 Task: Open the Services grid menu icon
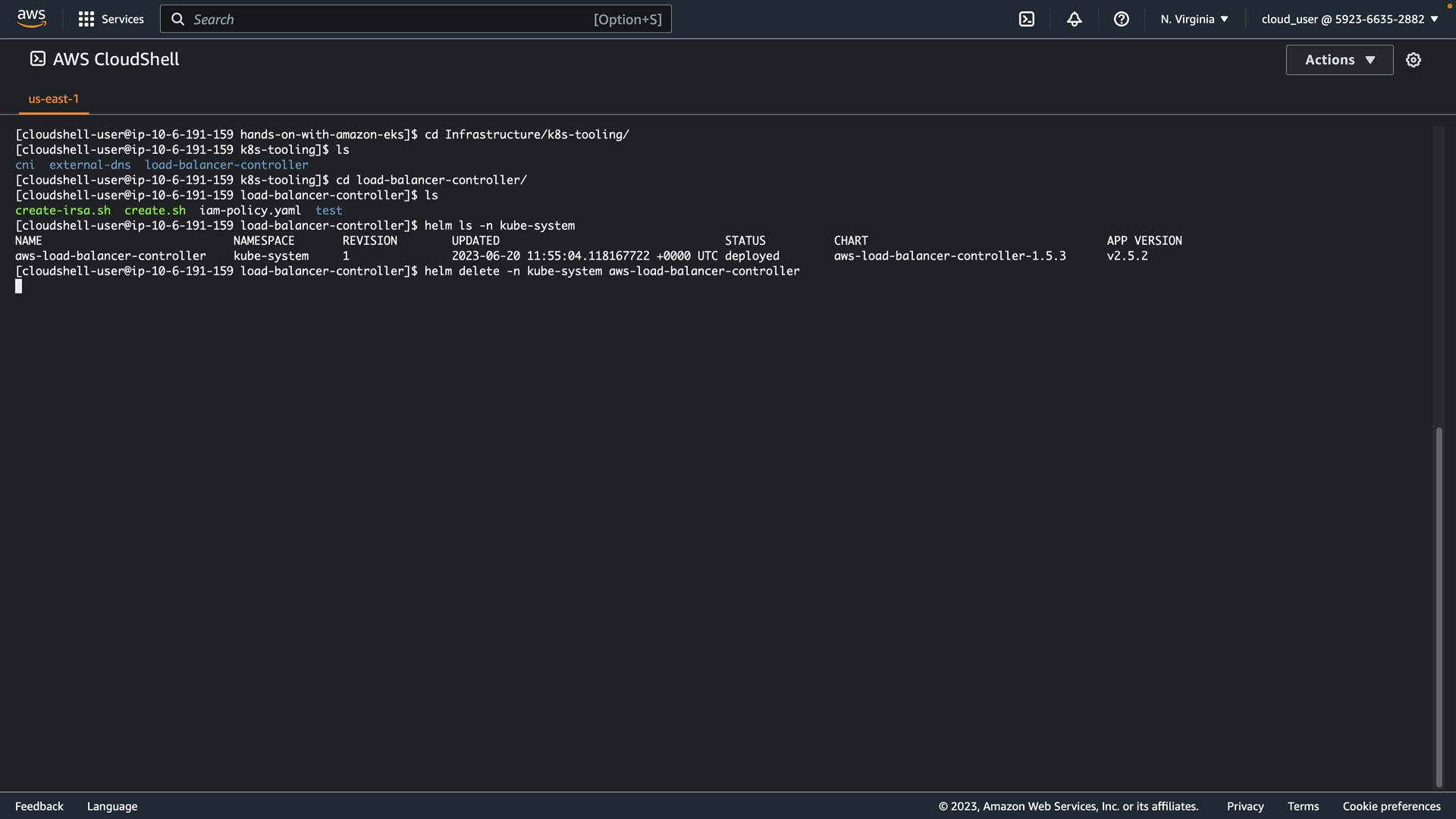(x=86, y=19)
